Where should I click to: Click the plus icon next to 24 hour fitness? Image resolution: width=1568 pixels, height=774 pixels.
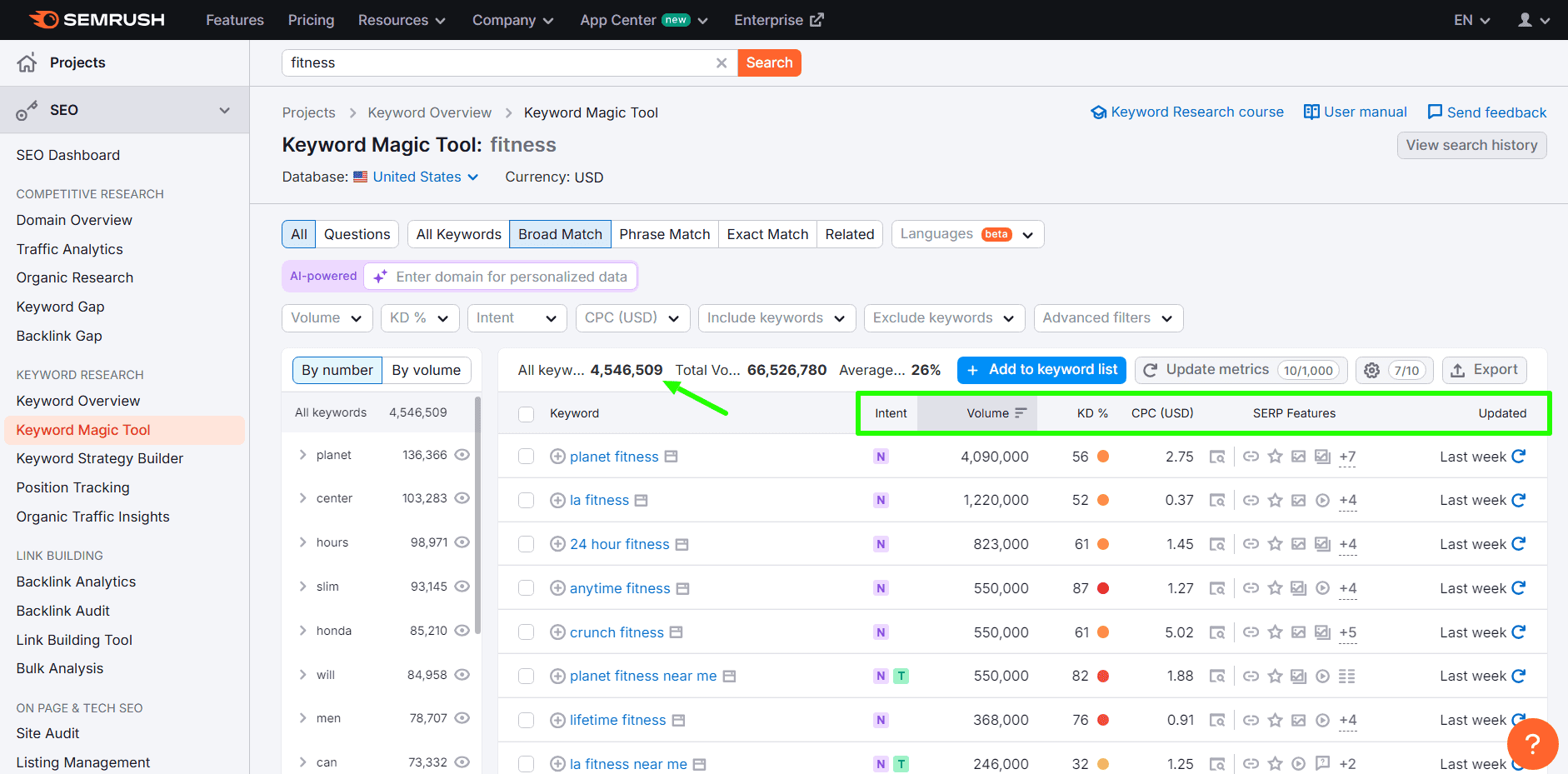(557, 543)
